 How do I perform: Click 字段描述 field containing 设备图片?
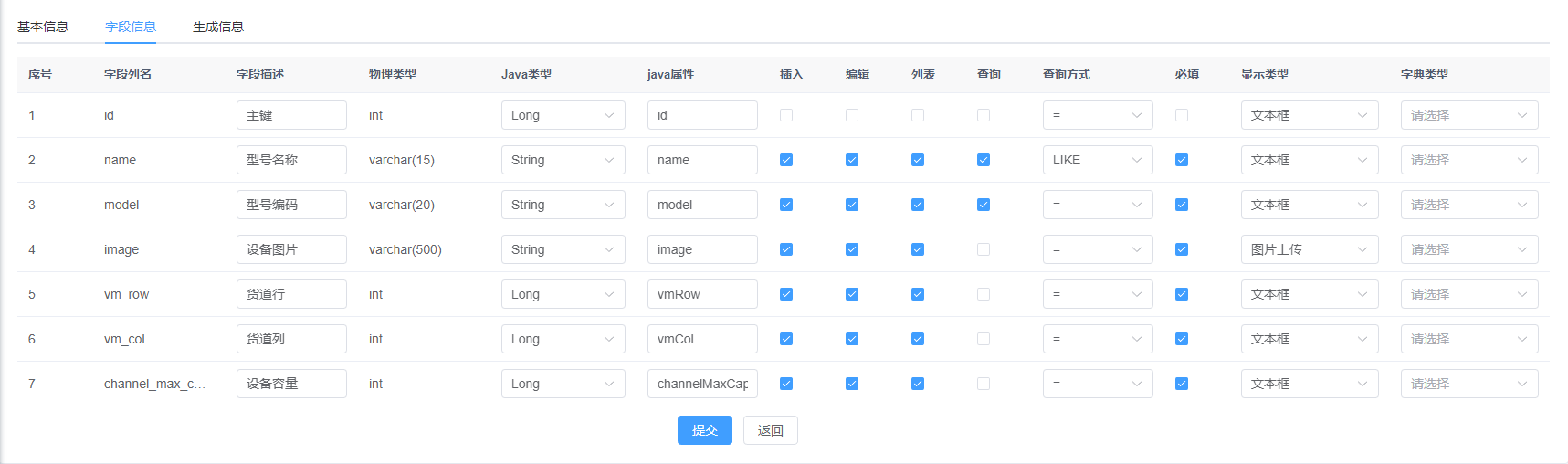click(291, 249)
